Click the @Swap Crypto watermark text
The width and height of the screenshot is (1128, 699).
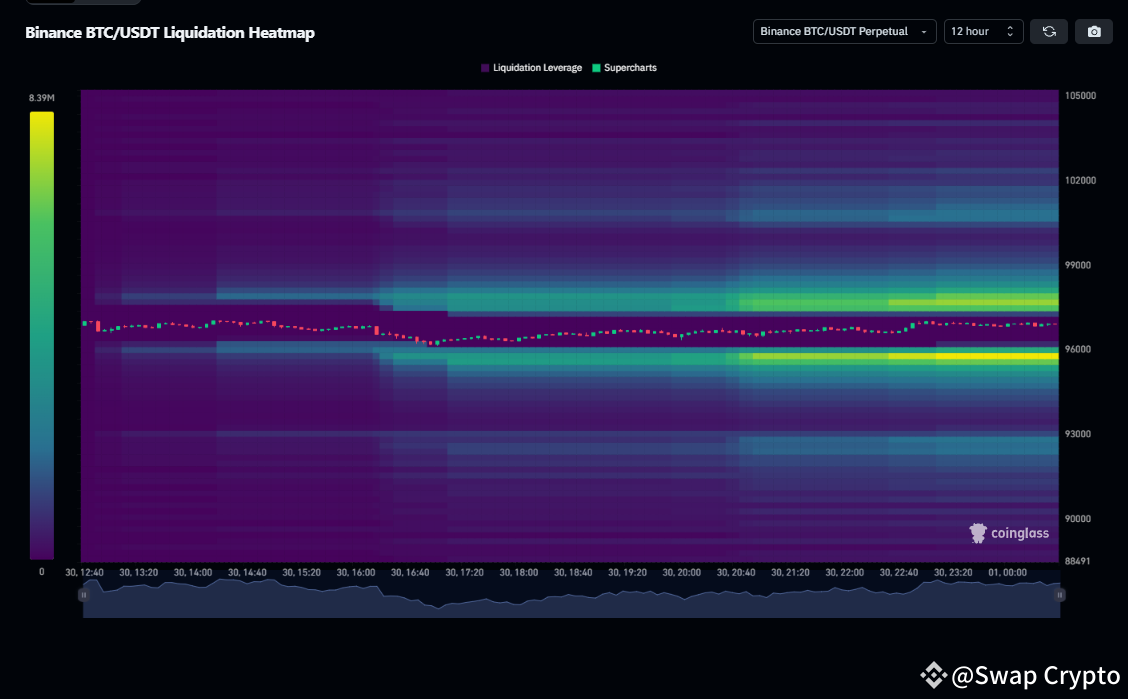(1035, 676)
